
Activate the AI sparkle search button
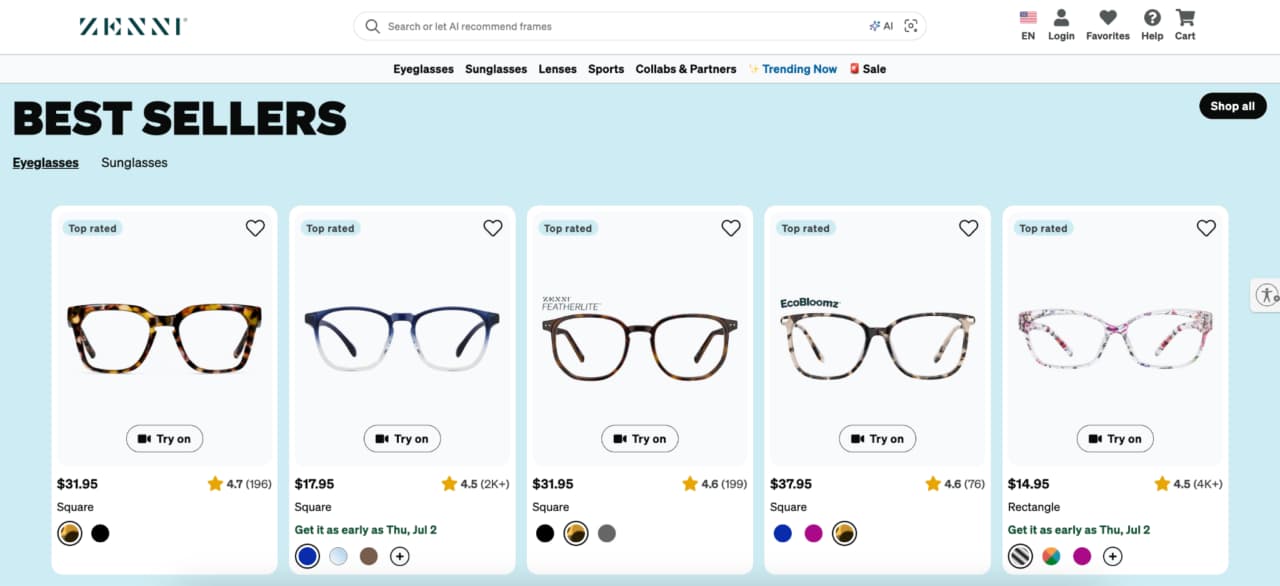(x=881, y=26)
